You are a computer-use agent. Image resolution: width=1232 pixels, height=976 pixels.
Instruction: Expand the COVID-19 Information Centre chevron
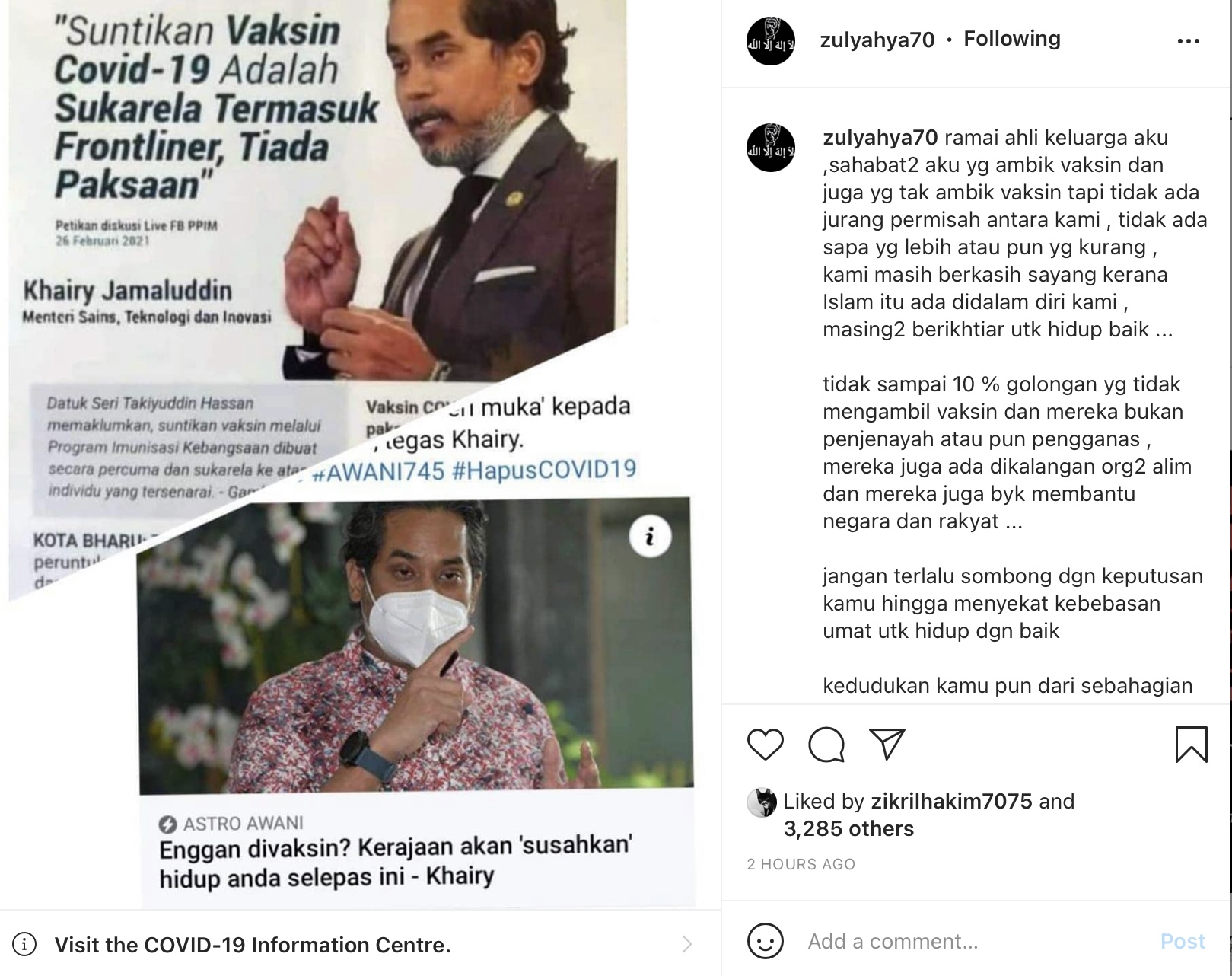click(x=687, y=944)
